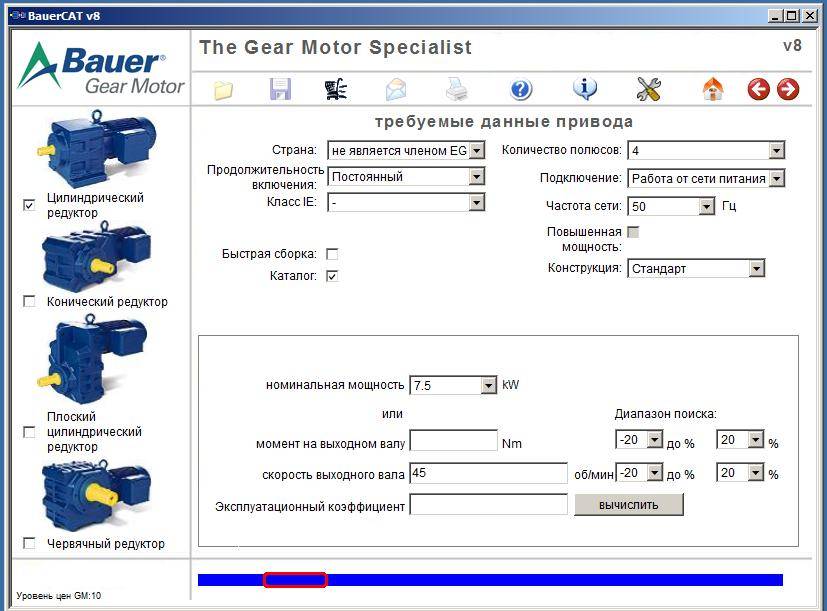The image size is (827, 611).
Task: Open speed upper range 20 dropdown
Action: point(740,472)
